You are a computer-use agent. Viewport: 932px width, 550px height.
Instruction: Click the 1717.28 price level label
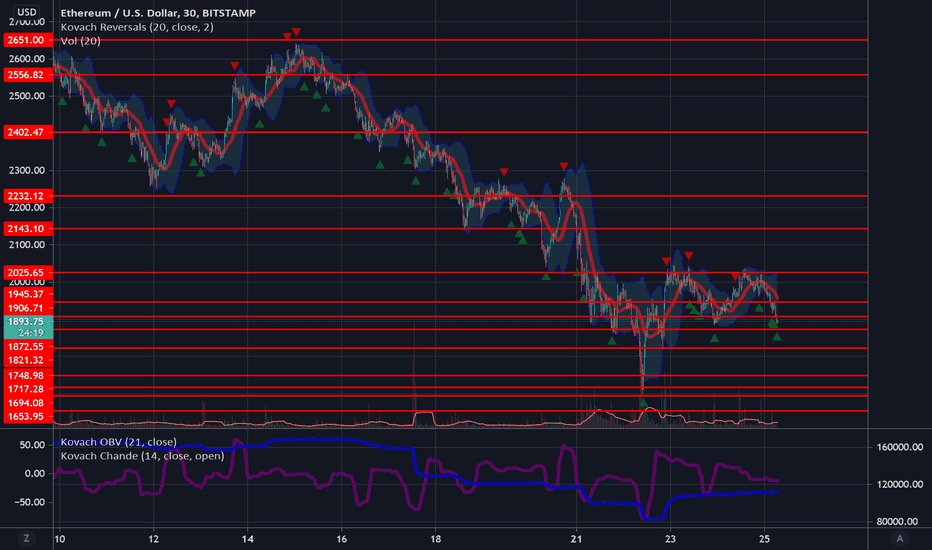point(28,389)
